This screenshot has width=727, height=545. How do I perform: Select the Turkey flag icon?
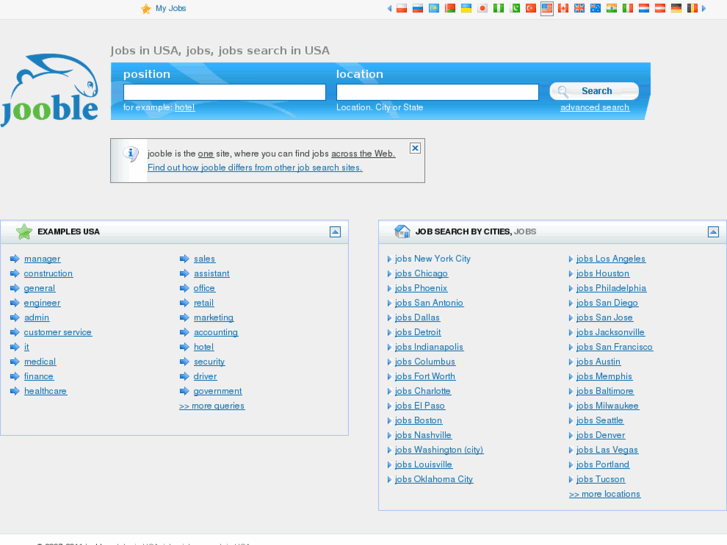click(x=531, y=8)
